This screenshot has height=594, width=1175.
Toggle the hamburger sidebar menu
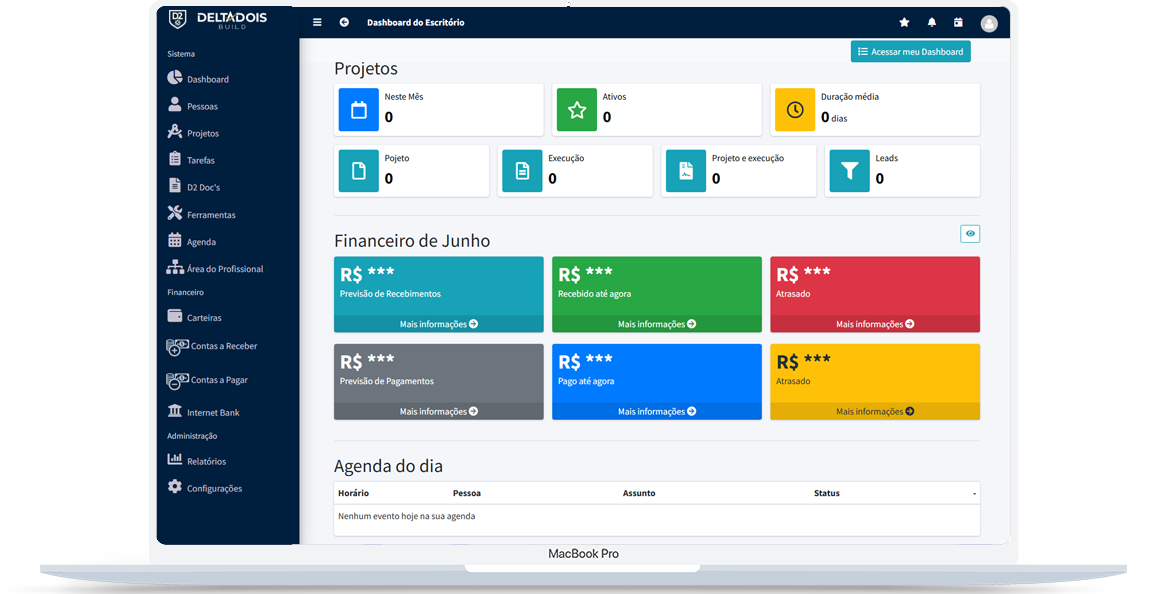(x=317, y=22)
